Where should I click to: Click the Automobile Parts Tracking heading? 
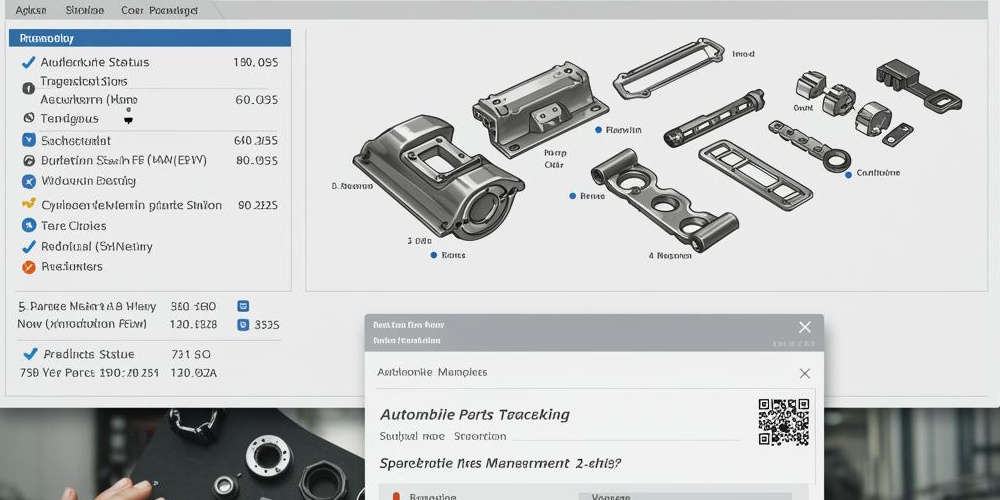475,414
